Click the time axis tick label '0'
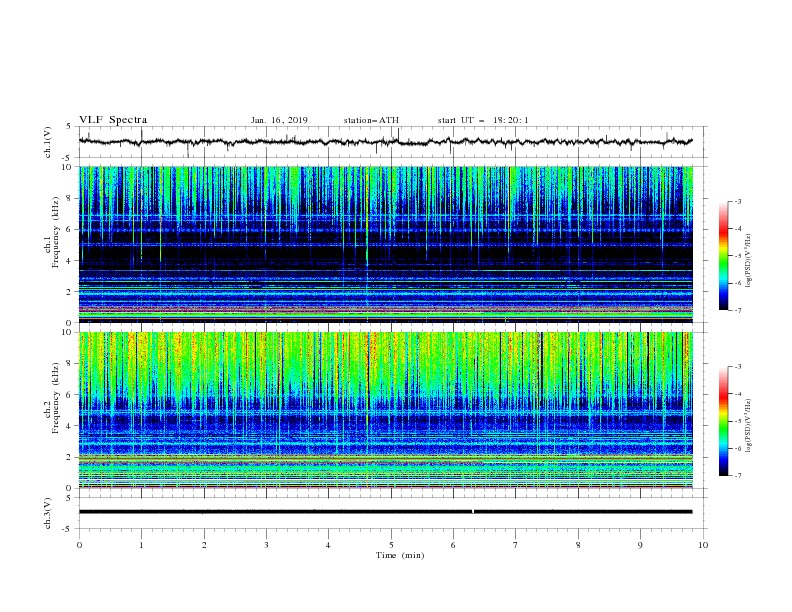 [79, 545]
